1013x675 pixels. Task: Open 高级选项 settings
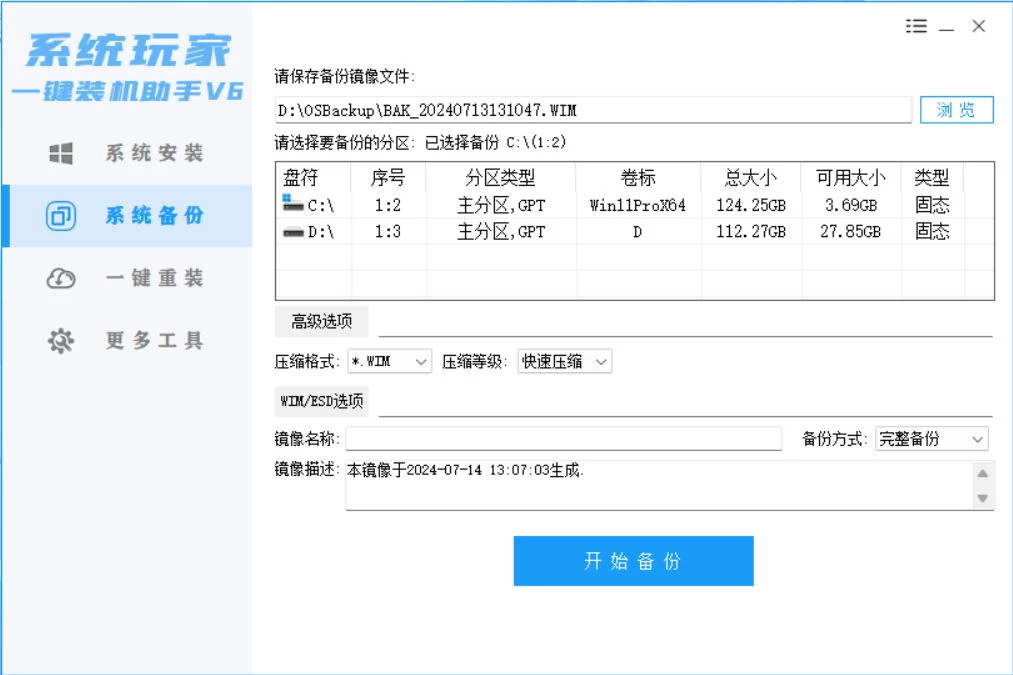coord(323,321)
